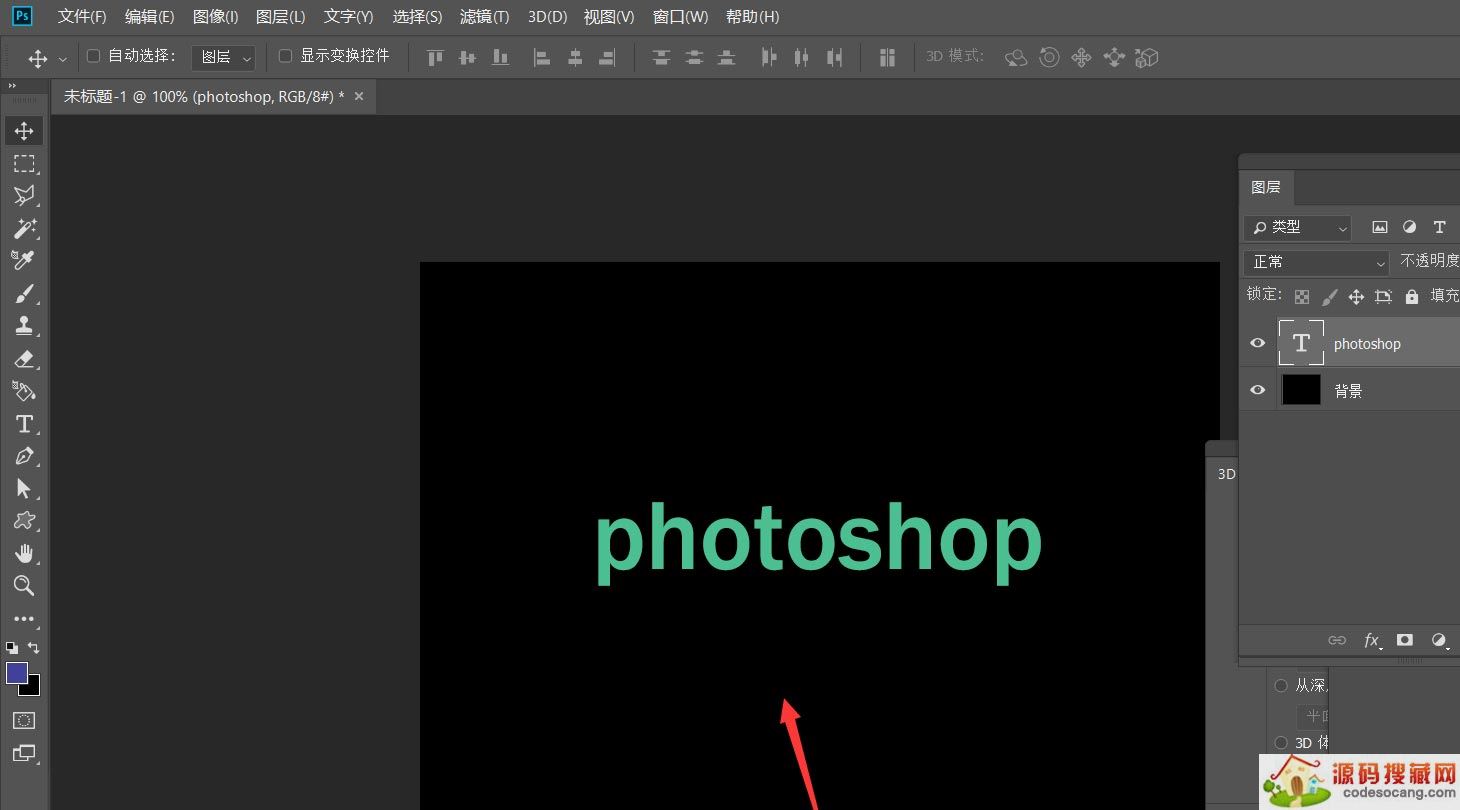1460x810 pixels.
Task: Add a layer style with fx button
Action: coord(1372,640)
